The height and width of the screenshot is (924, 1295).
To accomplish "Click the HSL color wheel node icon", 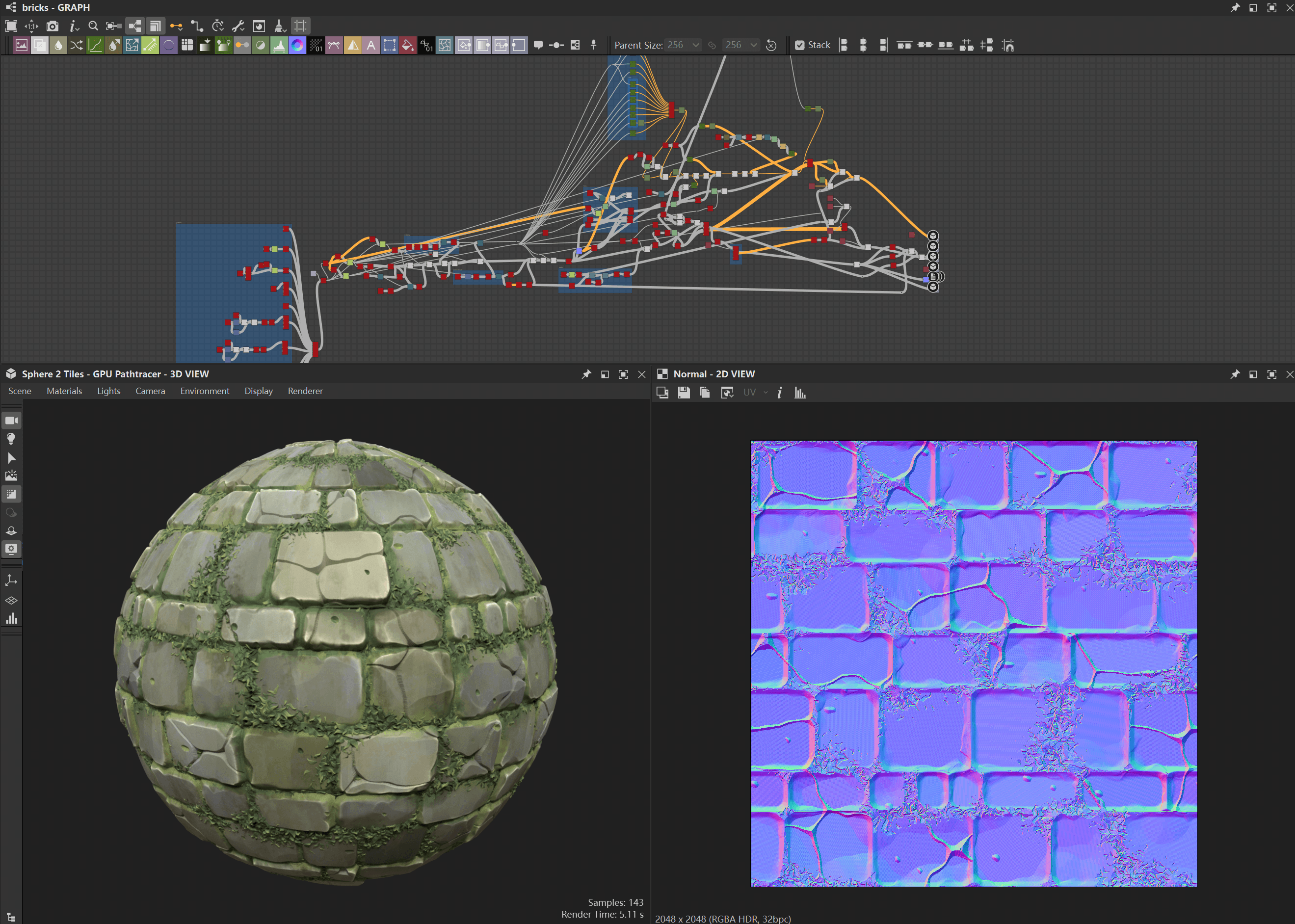I will [x=297, y=46].
